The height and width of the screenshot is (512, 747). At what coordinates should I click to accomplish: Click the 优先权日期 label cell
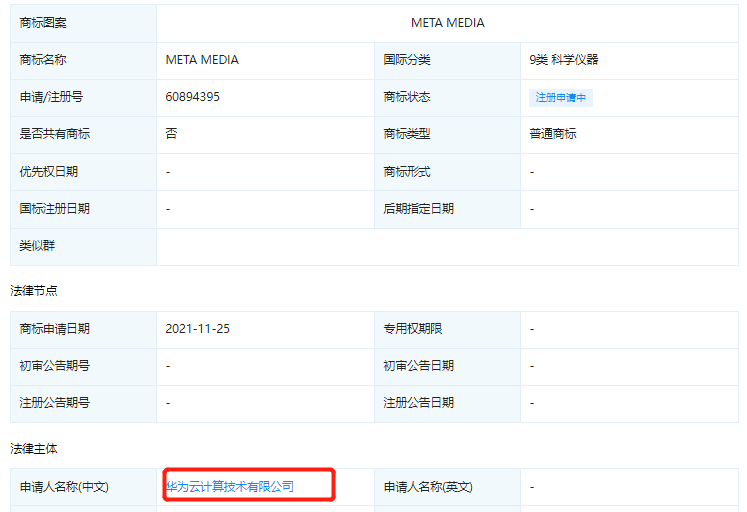pyautogui.click(x=83, y=172)
